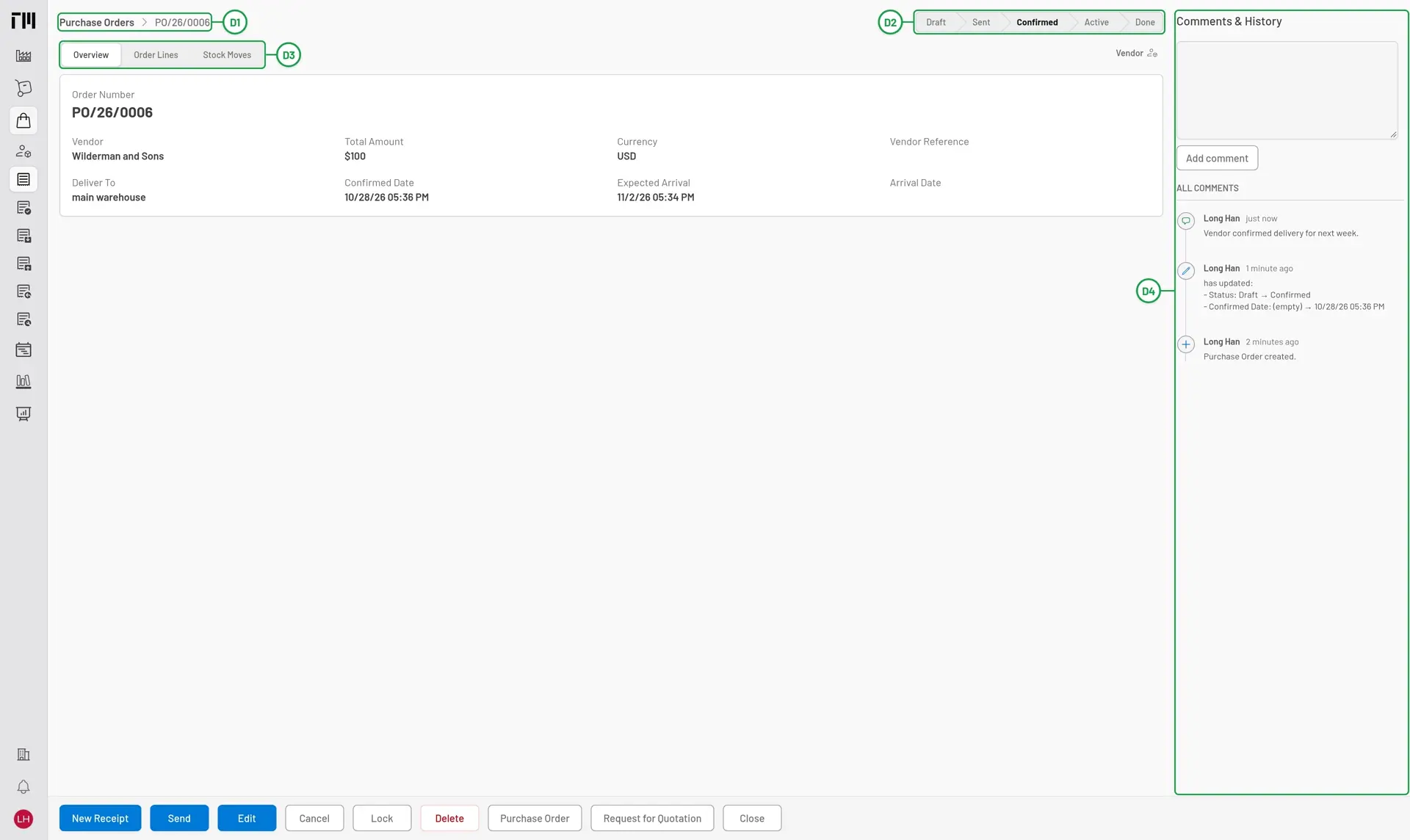The image size is (1410, 840).
Task: Open the notifications bell
Action: (23, 787)
